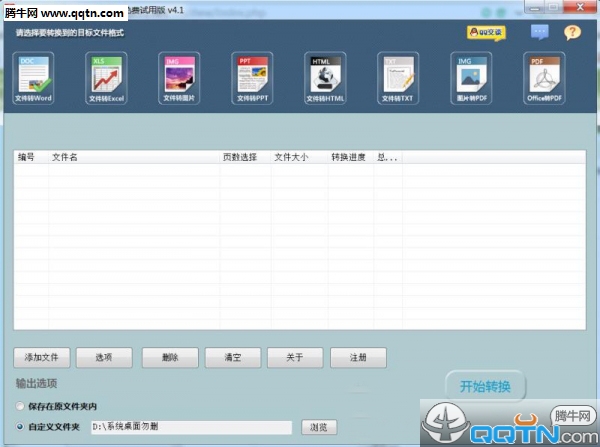Select the Office转PDF conversion icon
The width and height of the screenshot is (600, 447).
tap(544, 78)
